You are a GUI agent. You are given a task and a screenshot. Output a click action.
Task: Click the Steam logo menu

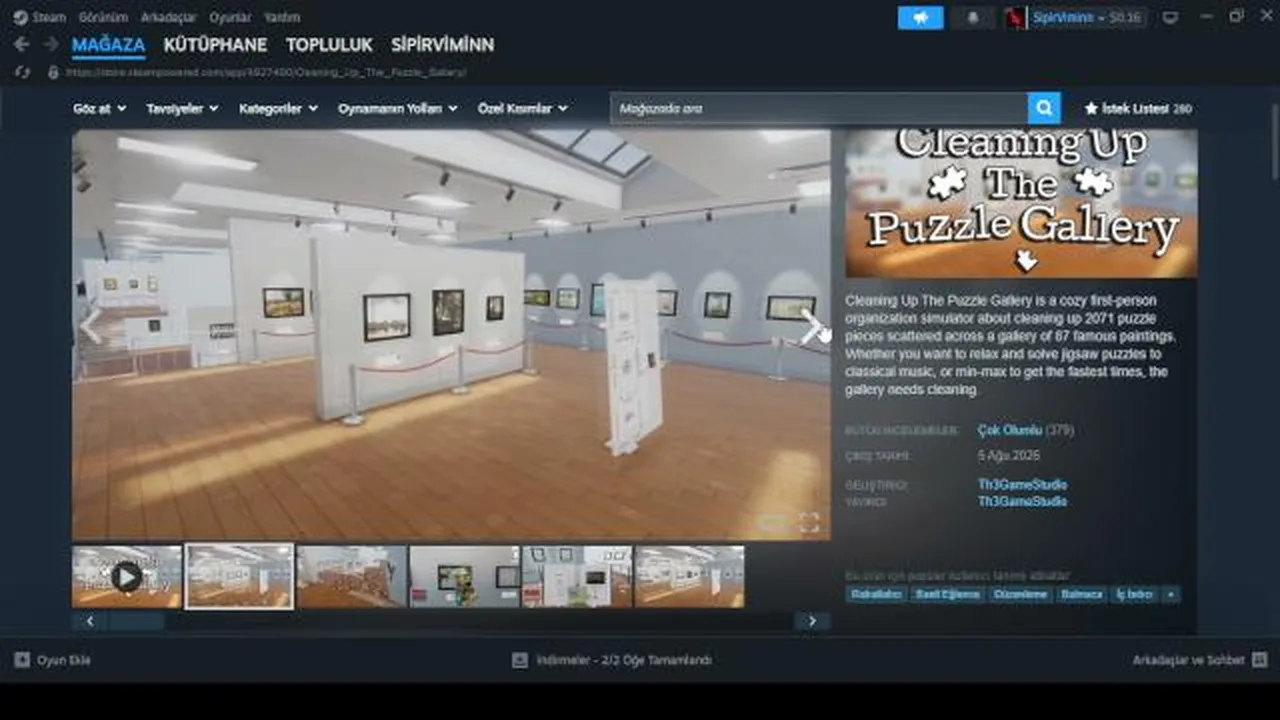[x=21, y=17]
